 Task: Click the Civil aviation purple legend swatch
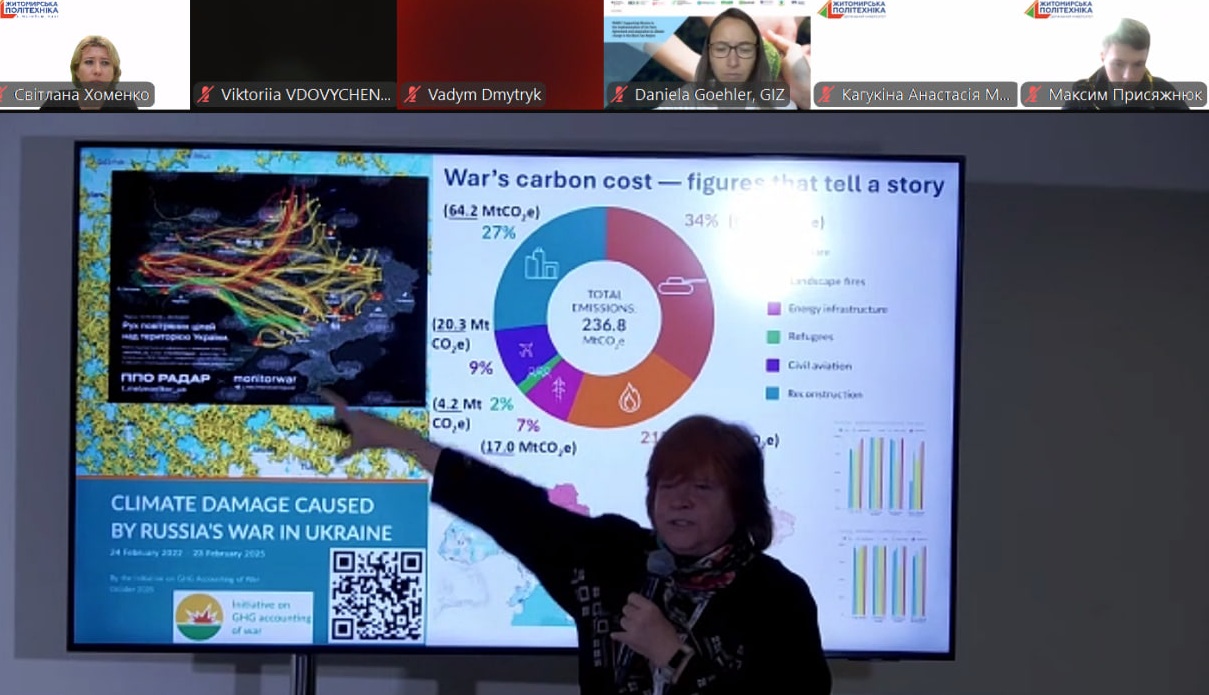tap(773, 365)
